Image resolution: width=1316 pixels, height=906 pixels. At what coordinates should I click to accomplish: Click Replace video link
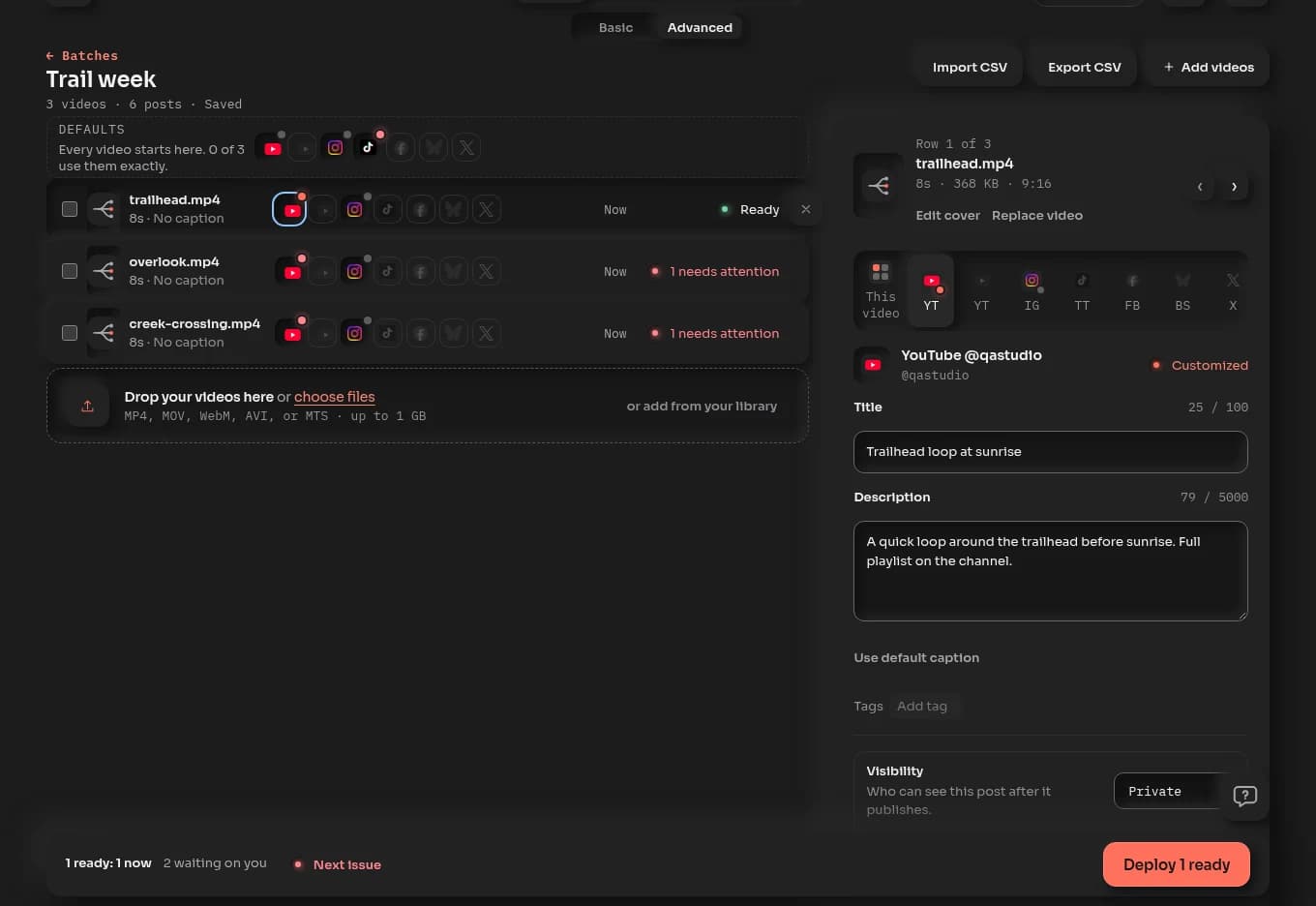coord(1037,215)
